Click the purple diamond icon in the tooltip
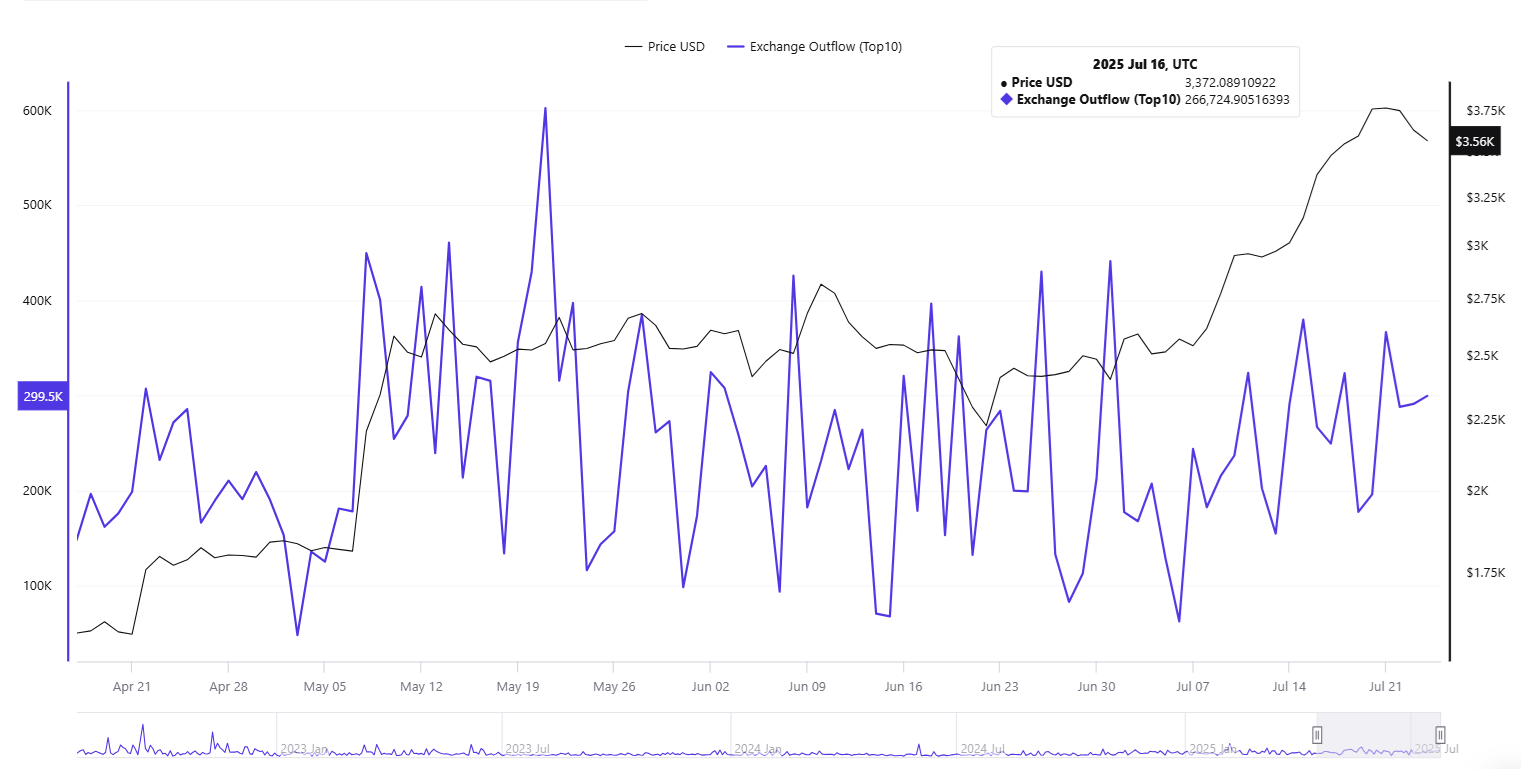Screen dimensions: 1521x769 point(1004,99)
